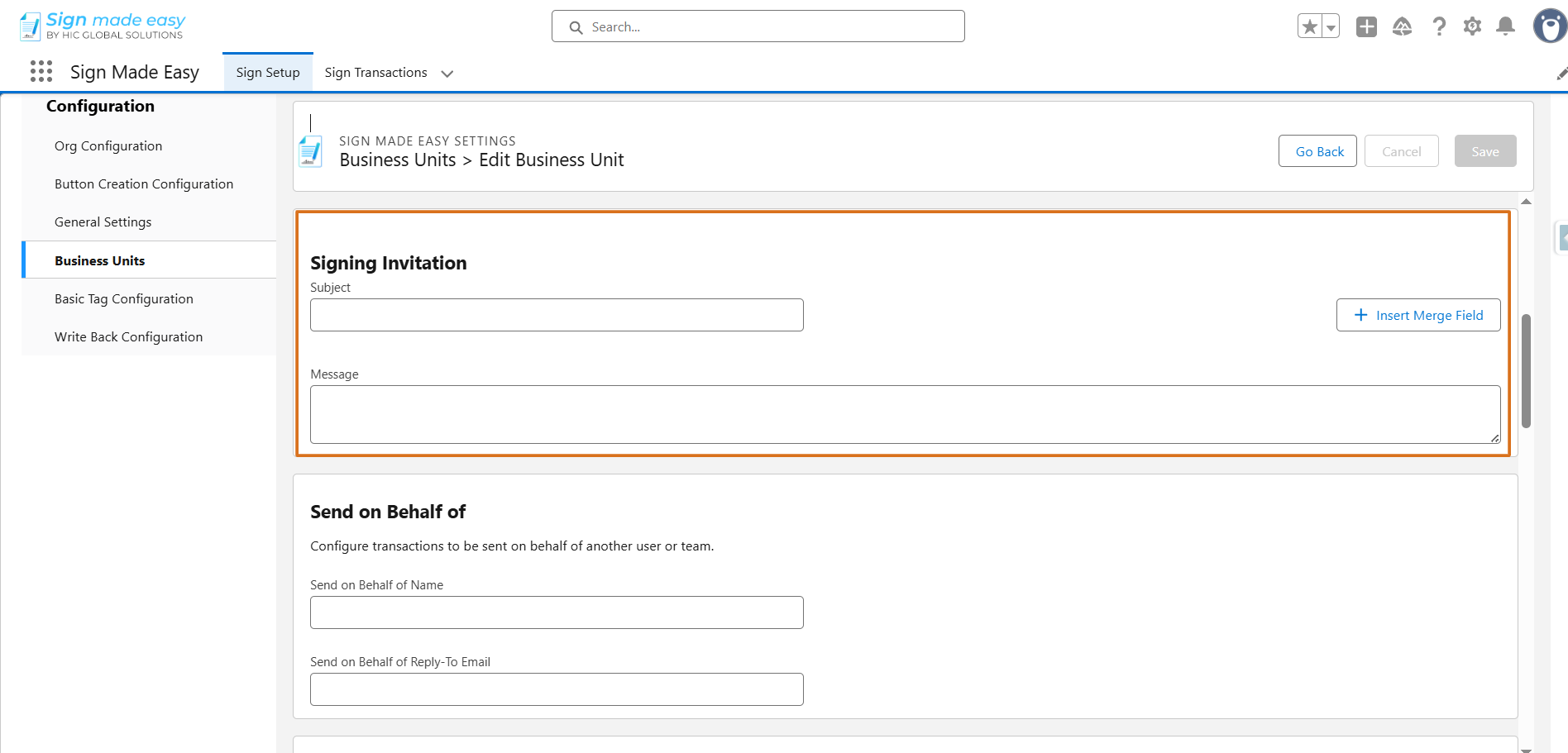This screenshot has height=753, width=1568.
Task: Click the Insert Merge Field button
Action: (1417, 315)
